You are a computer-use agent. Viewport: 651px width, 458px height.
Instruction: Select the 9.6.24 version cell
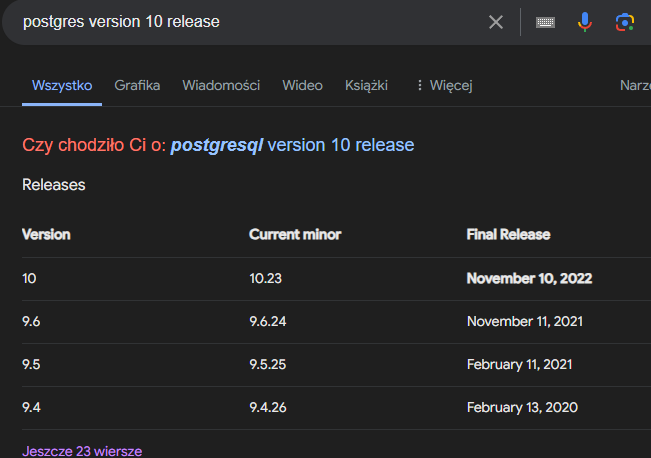268,321
